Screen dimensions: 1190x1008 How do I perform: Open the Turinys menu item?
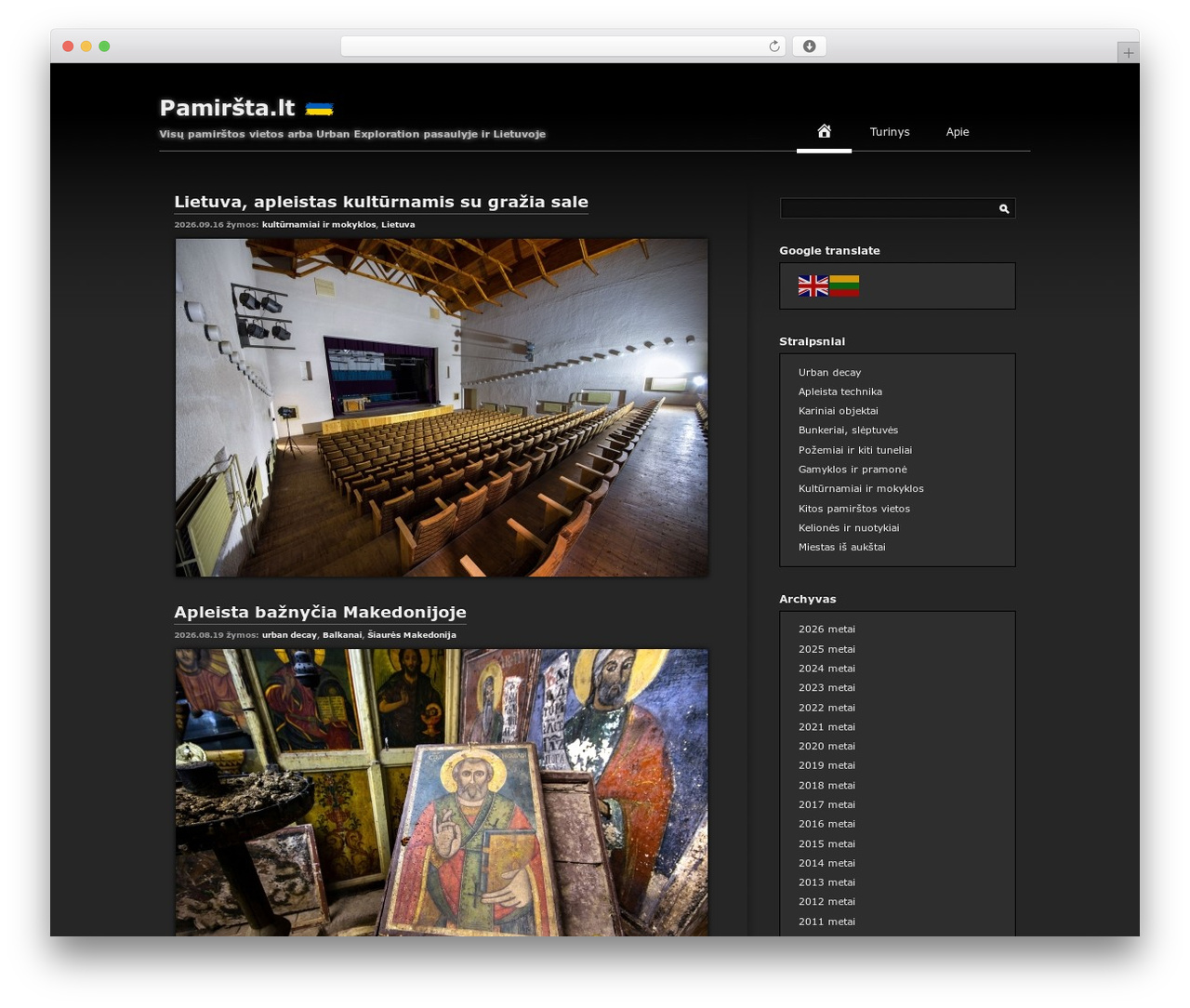click(890, 132)
